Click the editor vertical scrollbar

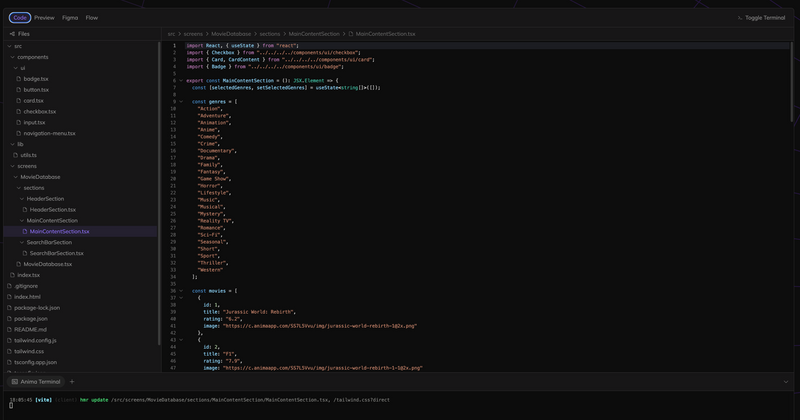point(792,82)
